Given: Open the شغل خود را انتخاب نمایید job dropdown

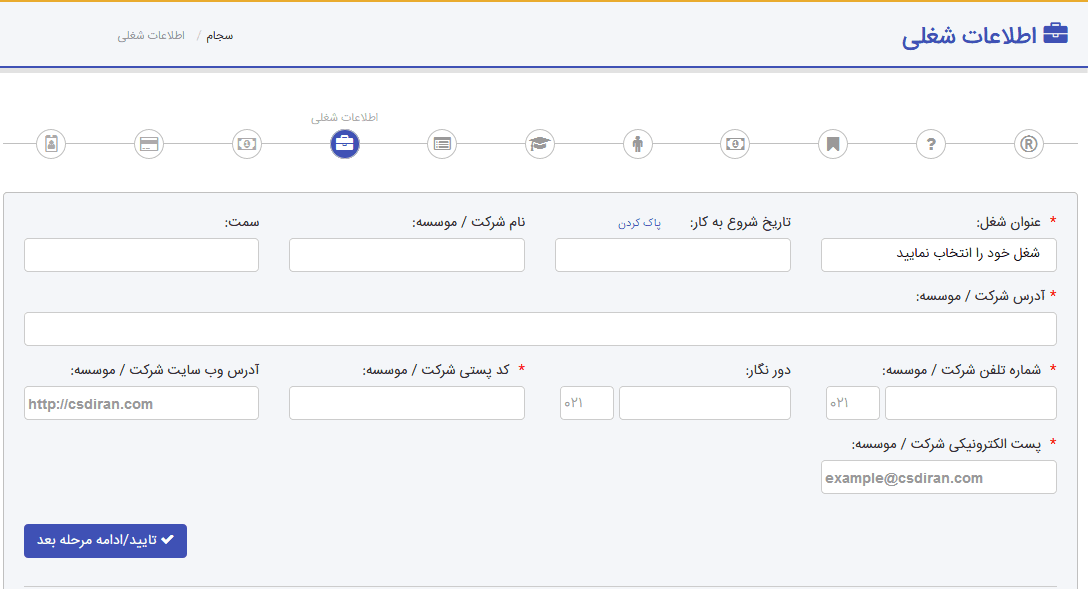Looking at the screenshot, I should pos(938,255).
